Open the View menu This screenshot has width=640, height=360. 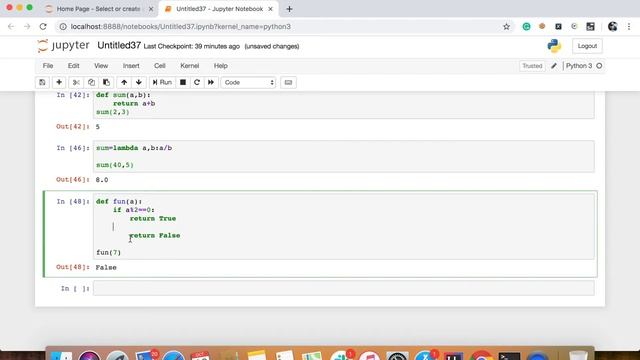pos(101,66)
